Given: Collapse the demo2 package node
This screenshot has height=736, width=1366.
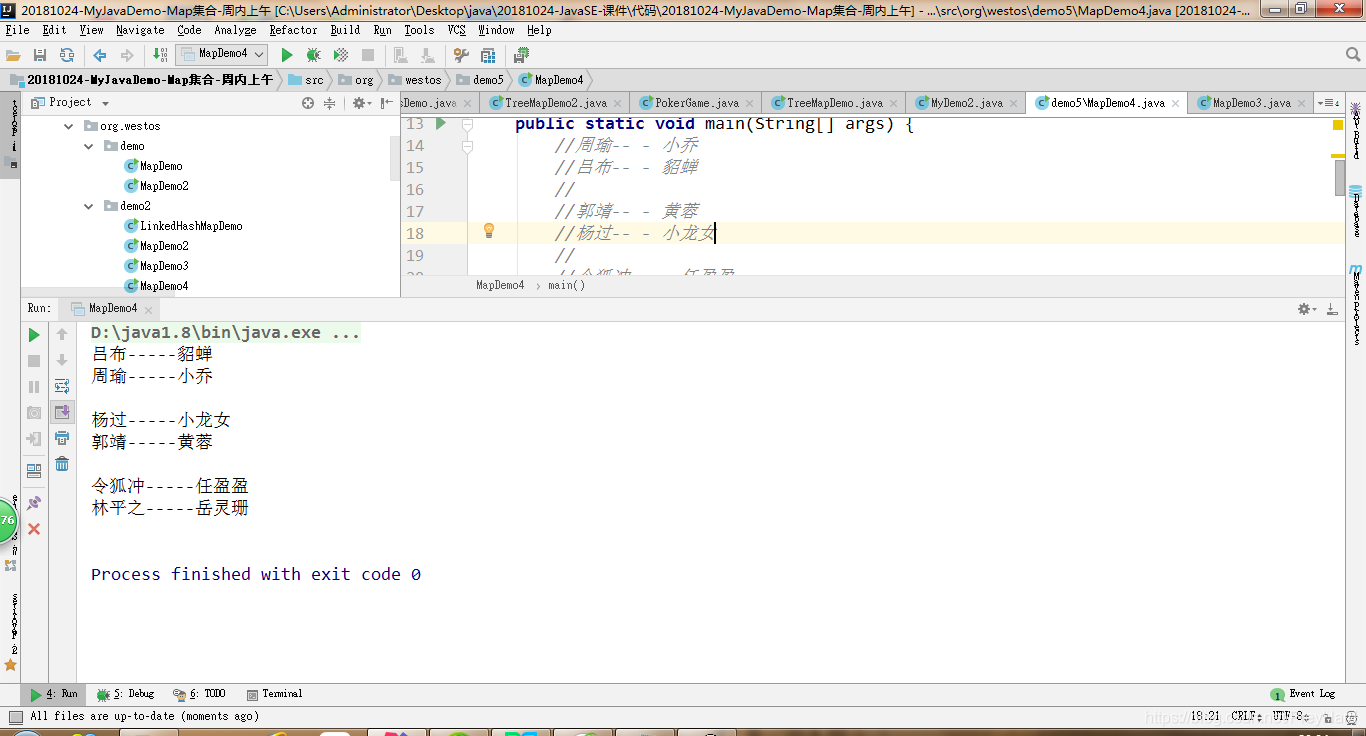Looking at the screenshot, I should (89, 206).
